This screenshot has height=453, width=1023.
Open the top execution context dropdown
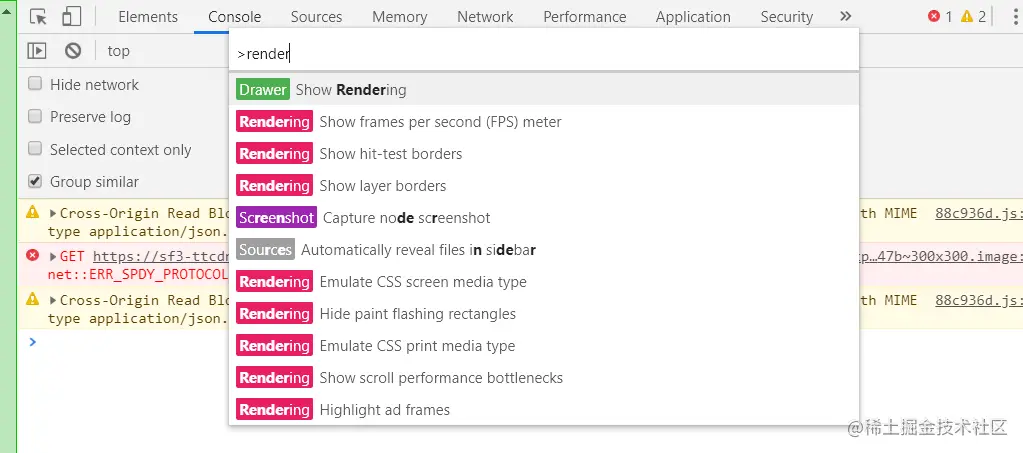(119, 51)
